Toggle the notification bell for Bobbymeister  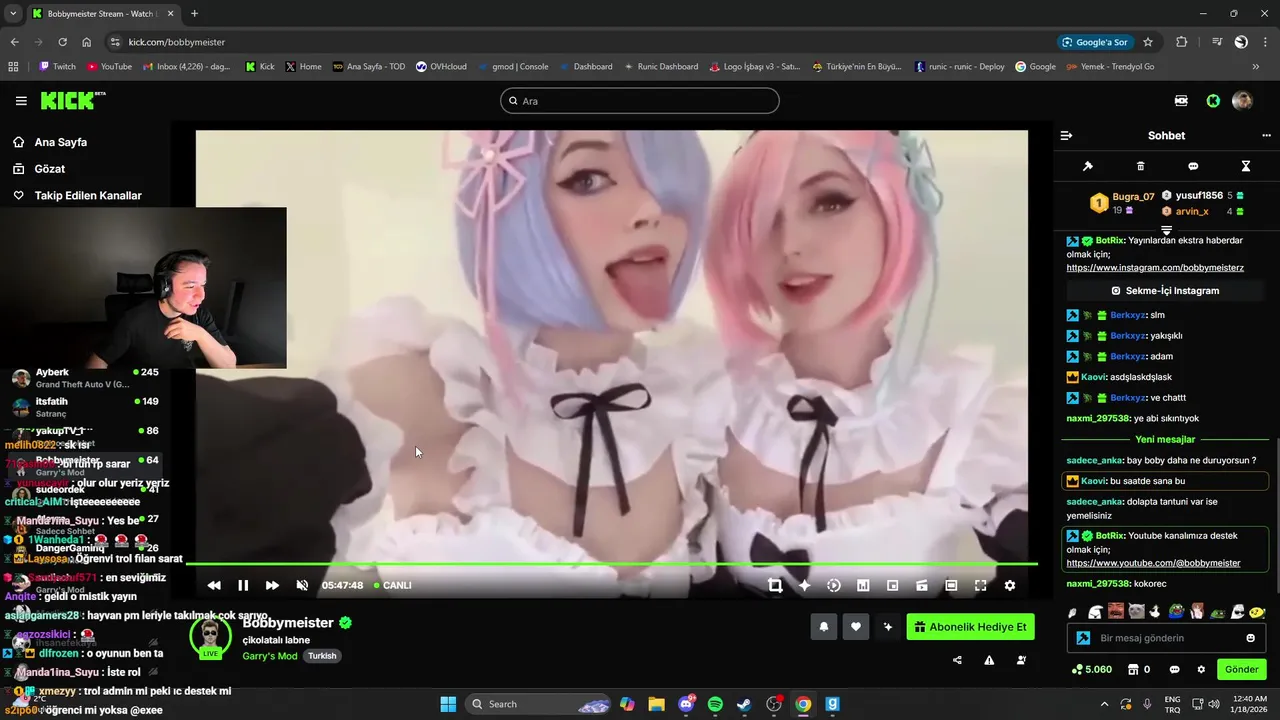pos(824,627)
